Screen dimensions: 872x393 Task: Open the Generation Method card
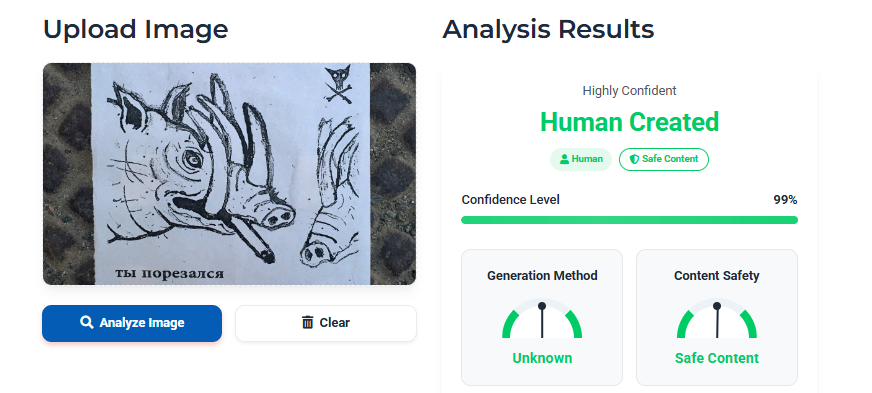pyautogui.click(x=542, y=317)
